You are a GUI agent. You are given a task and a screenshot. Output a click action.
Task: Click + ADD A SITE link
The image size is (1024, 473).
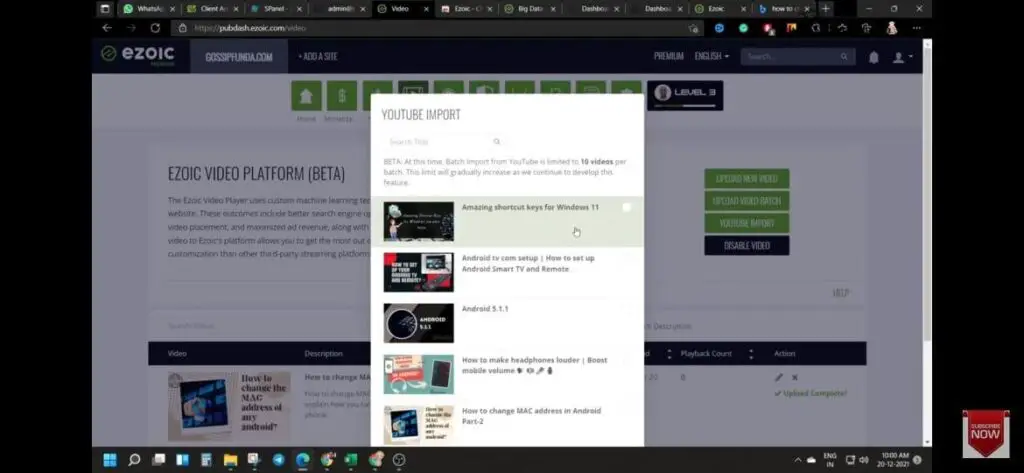(x=317, y=57)
